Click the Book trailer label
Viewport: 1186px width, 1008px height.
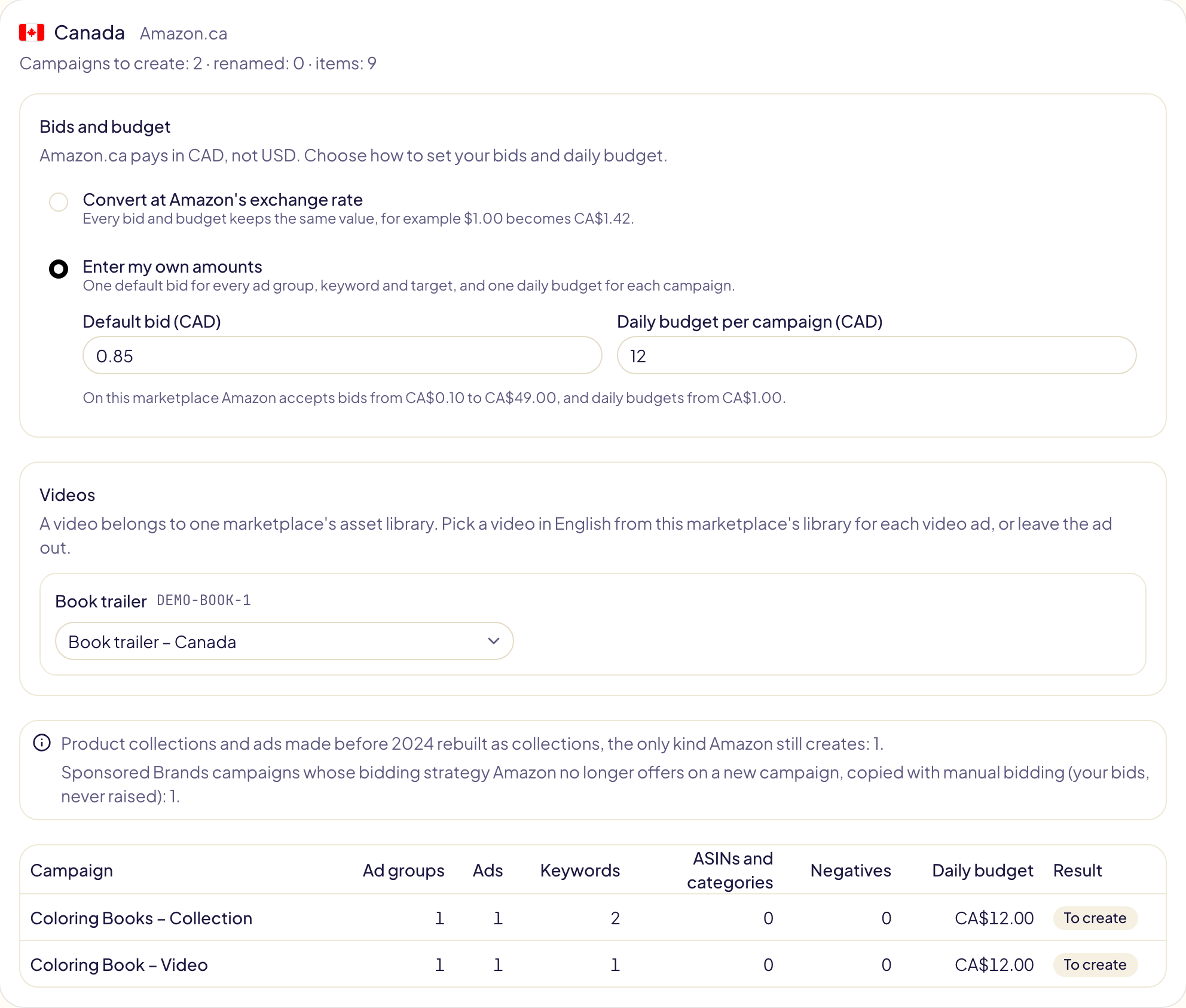[x=101, y=601]
